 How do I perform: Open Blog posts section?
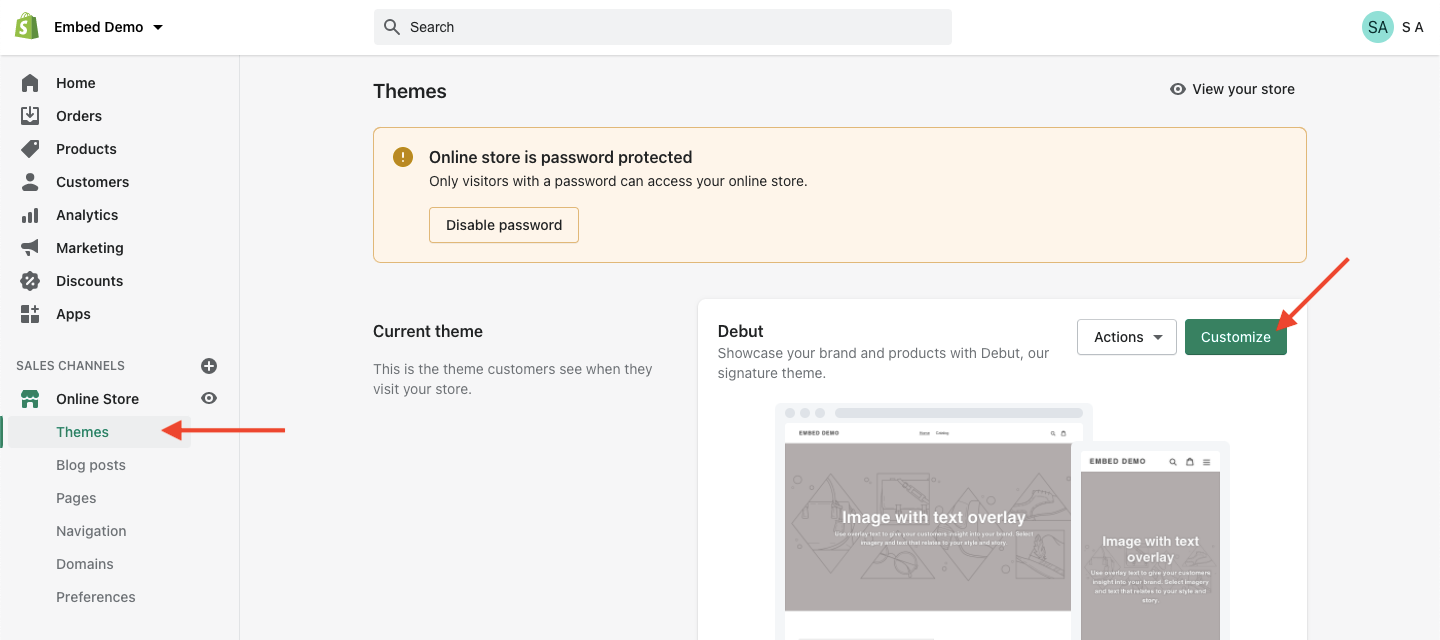91,465
